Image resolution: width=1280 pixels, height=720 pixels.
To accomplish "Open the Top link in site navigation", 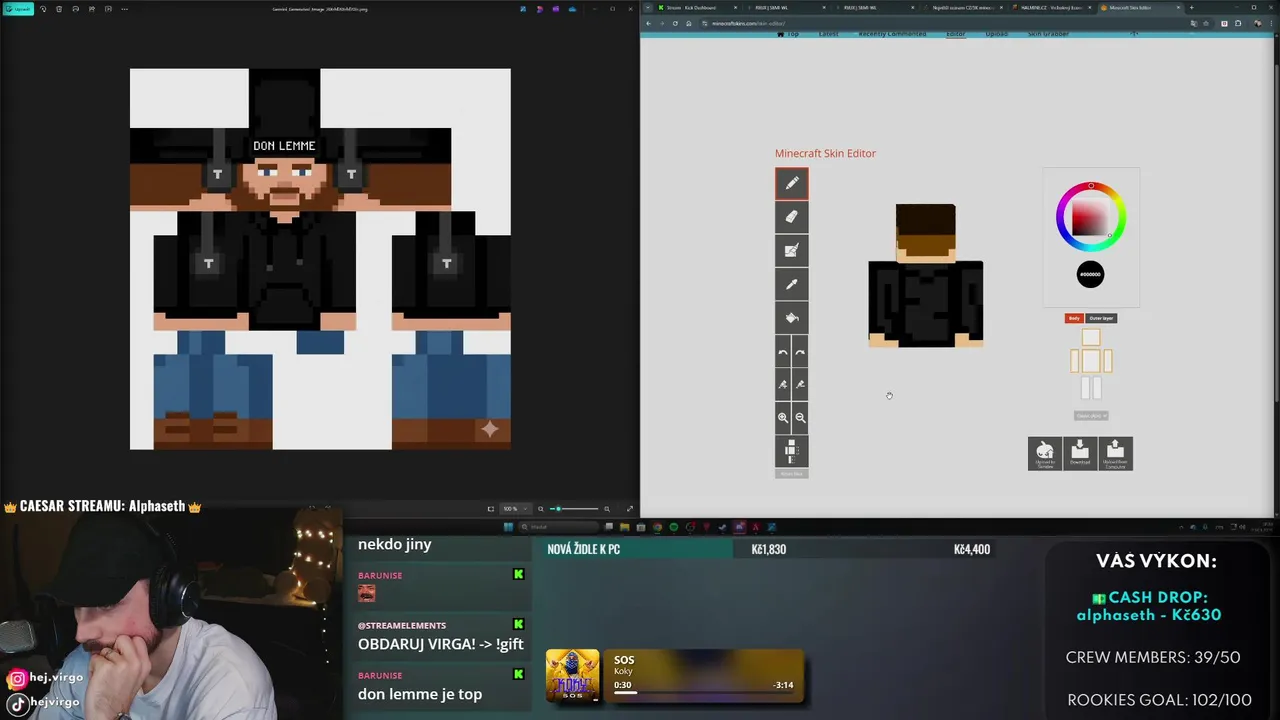I will pos(789,34).
